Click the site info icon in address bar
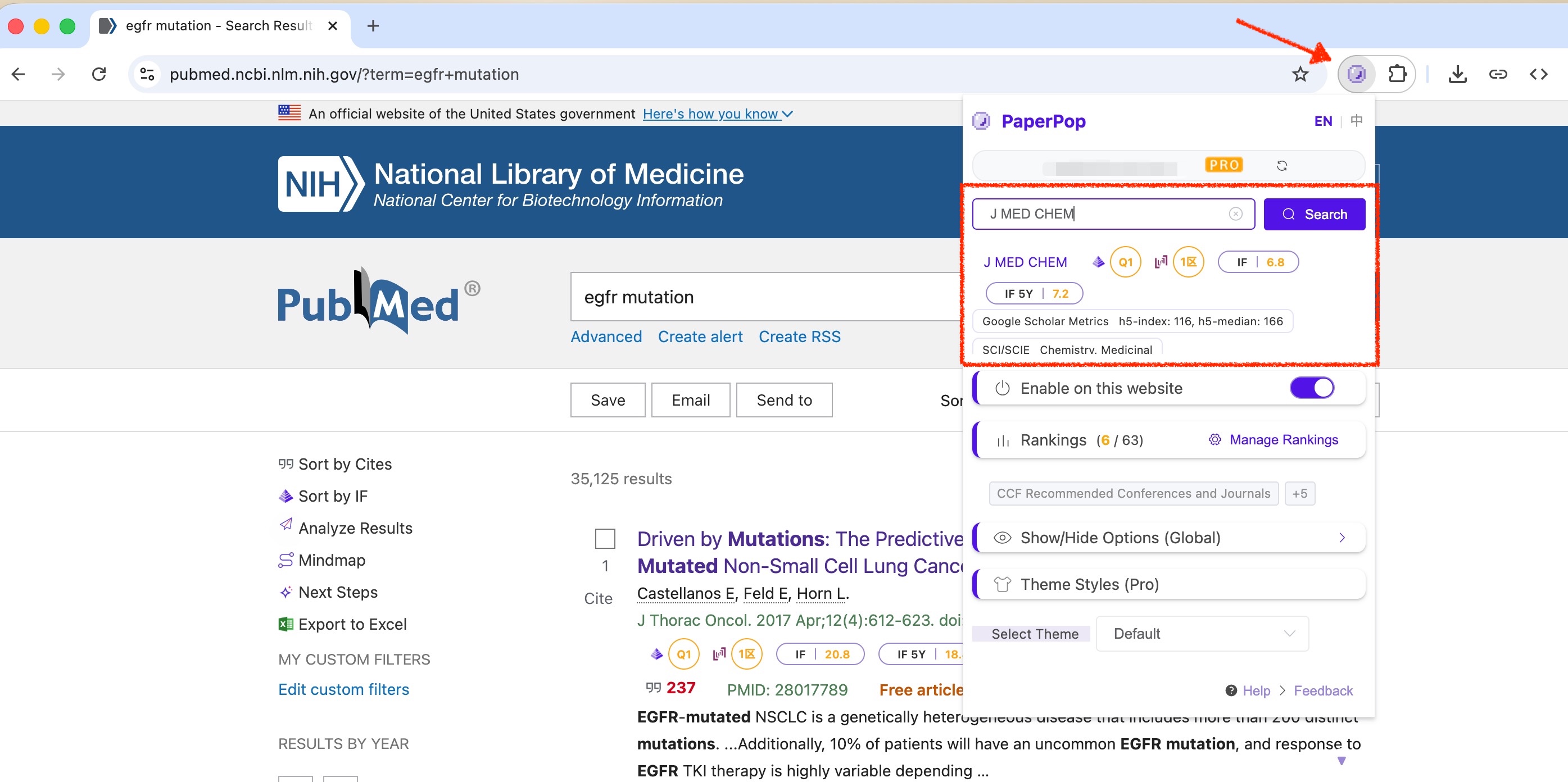 point(147,74)
